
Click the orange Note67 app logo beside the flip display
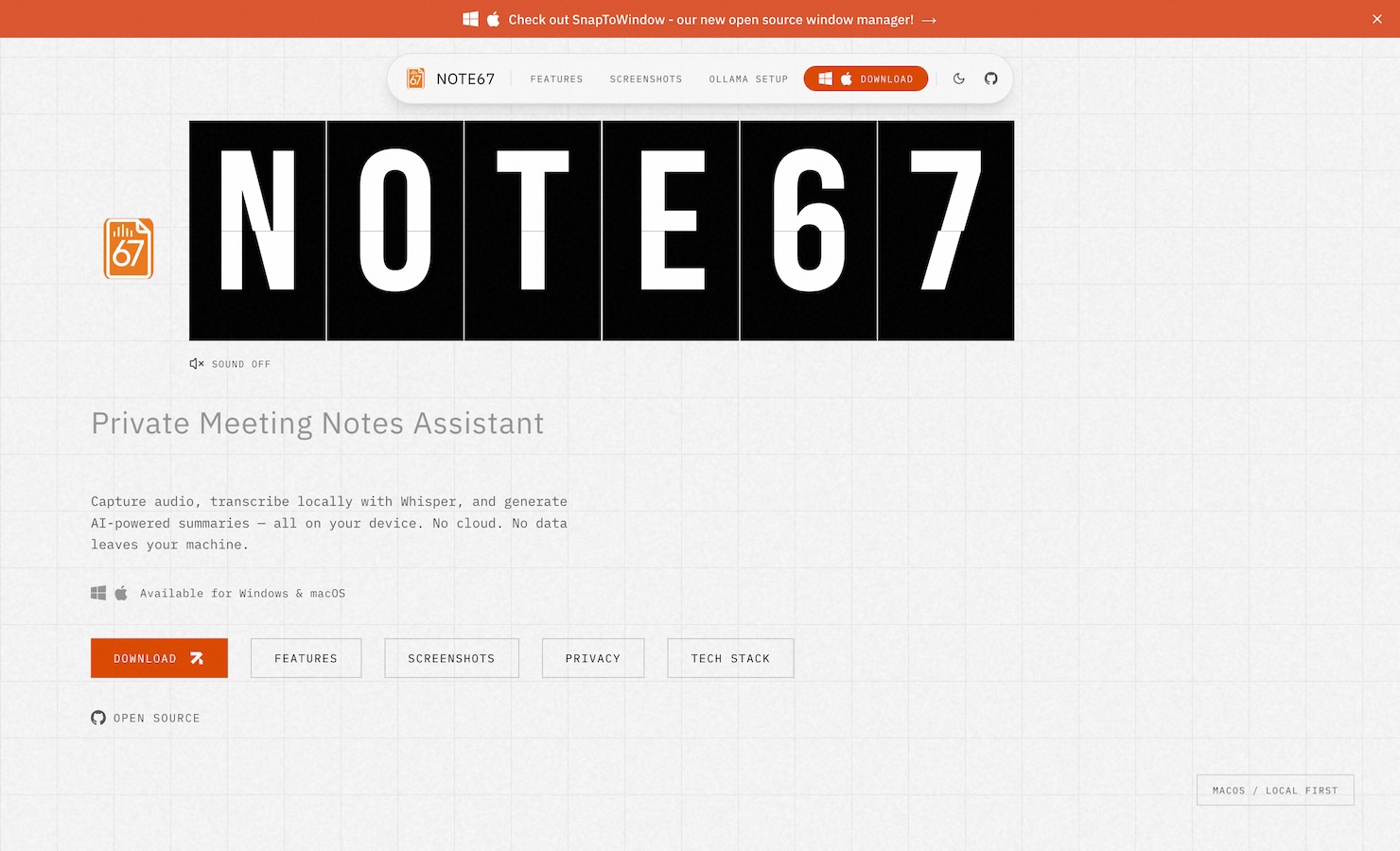click(128, 248)
